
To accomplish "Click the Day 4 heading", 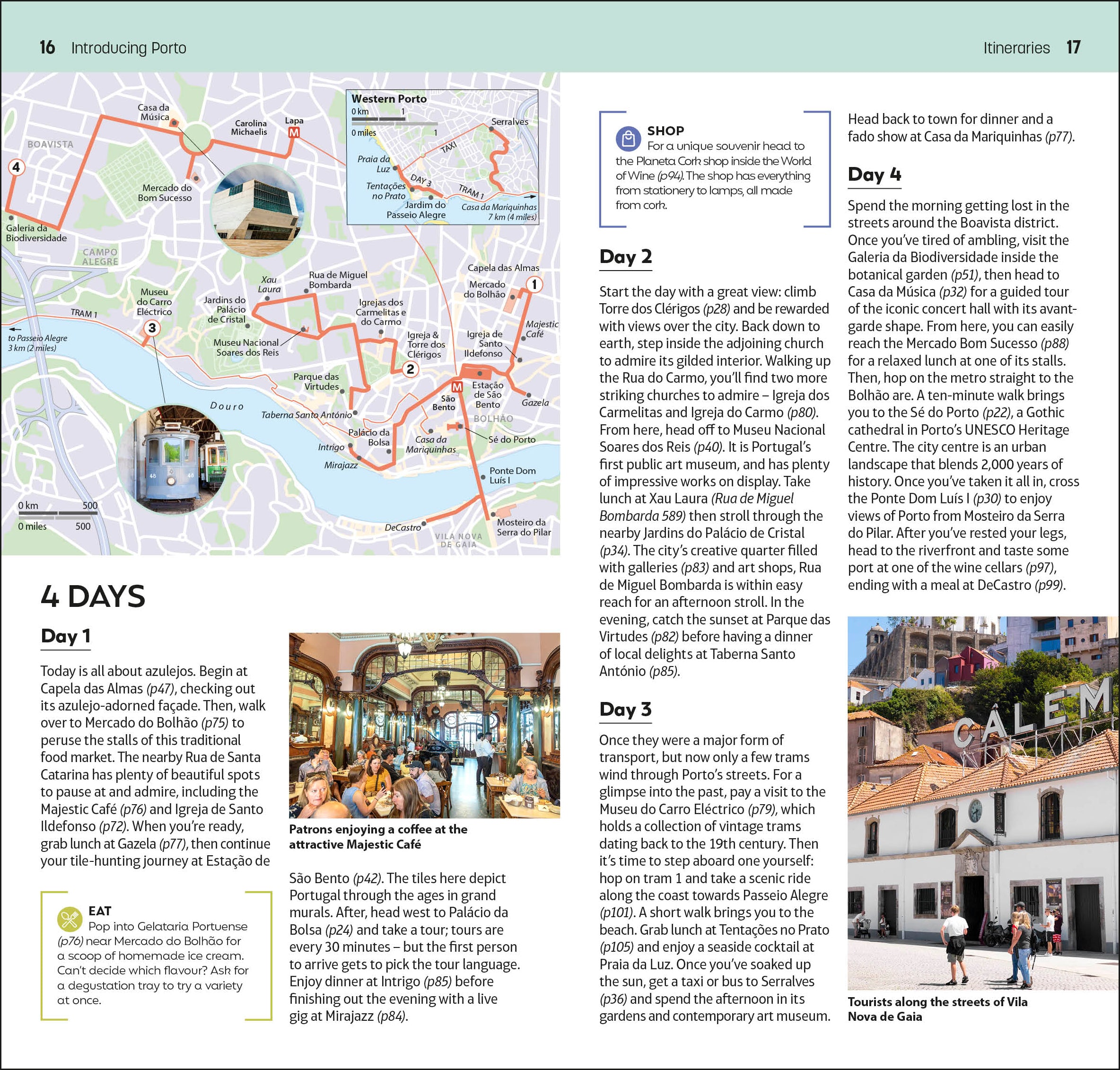I will coord(874,174).
